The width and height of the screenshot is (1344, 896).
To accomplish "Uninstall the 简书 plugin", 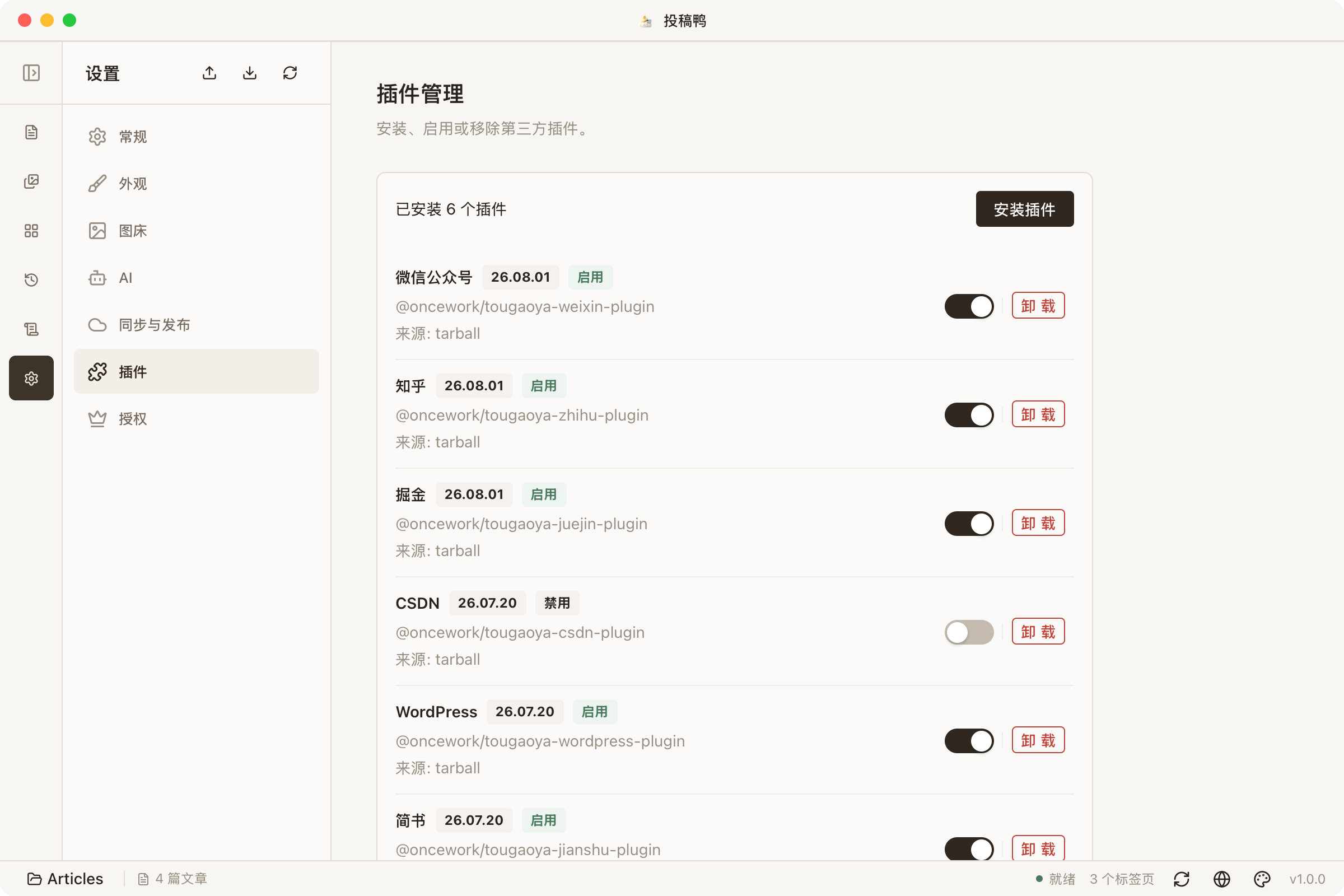I will point(1038,848).
